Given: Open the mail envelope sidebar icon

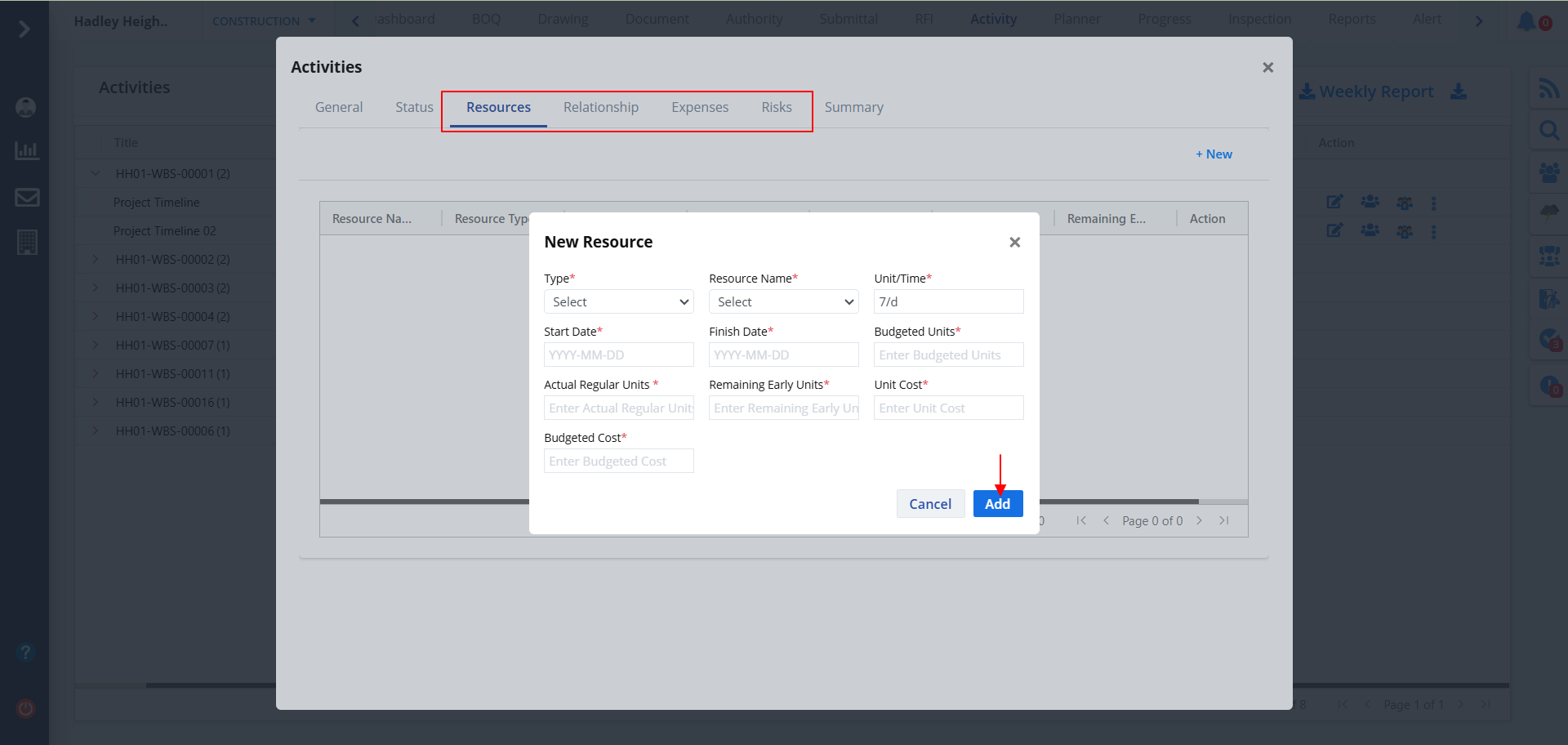Looking at the screenshot, I should (27, 197).
